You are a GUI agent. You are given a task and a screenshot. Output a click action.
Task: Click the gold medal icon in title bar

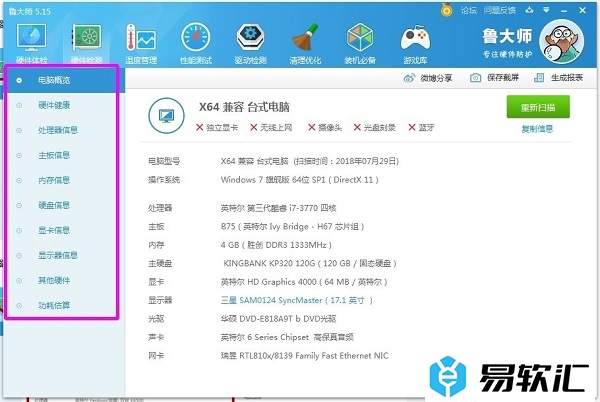click(x=446, y=10)
